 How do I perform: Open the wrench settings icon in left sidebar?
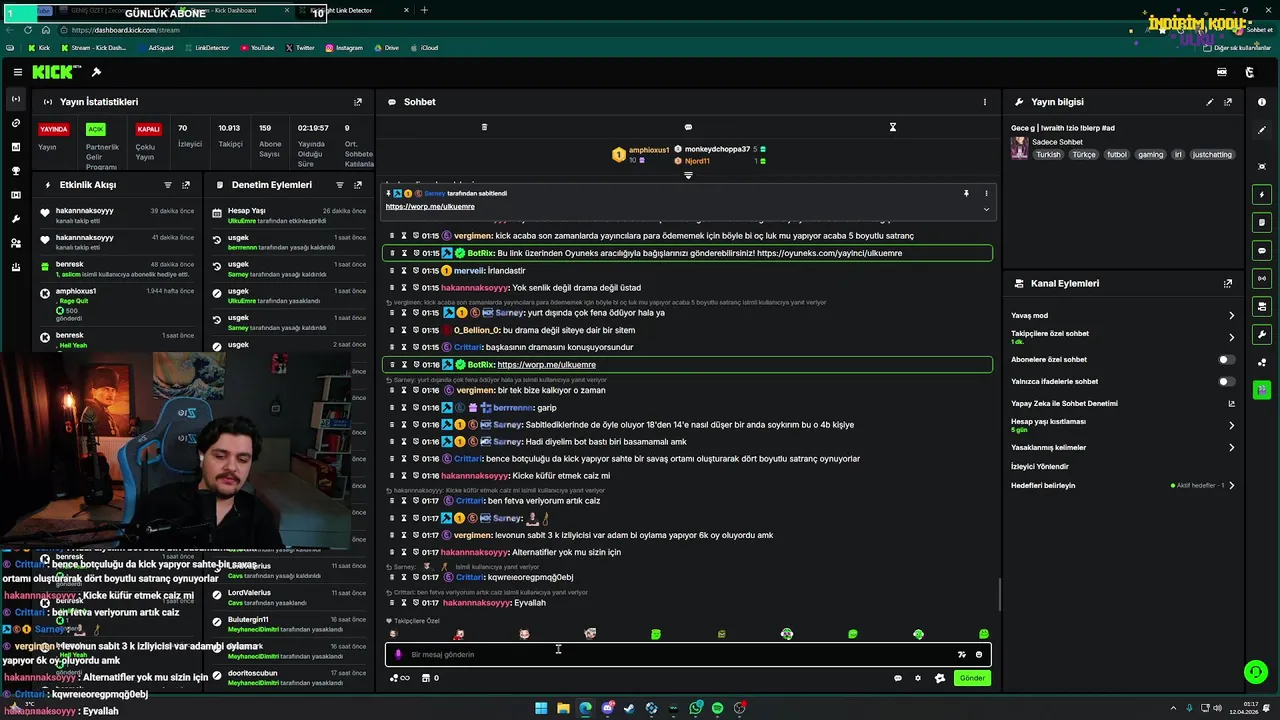point(15,219)
